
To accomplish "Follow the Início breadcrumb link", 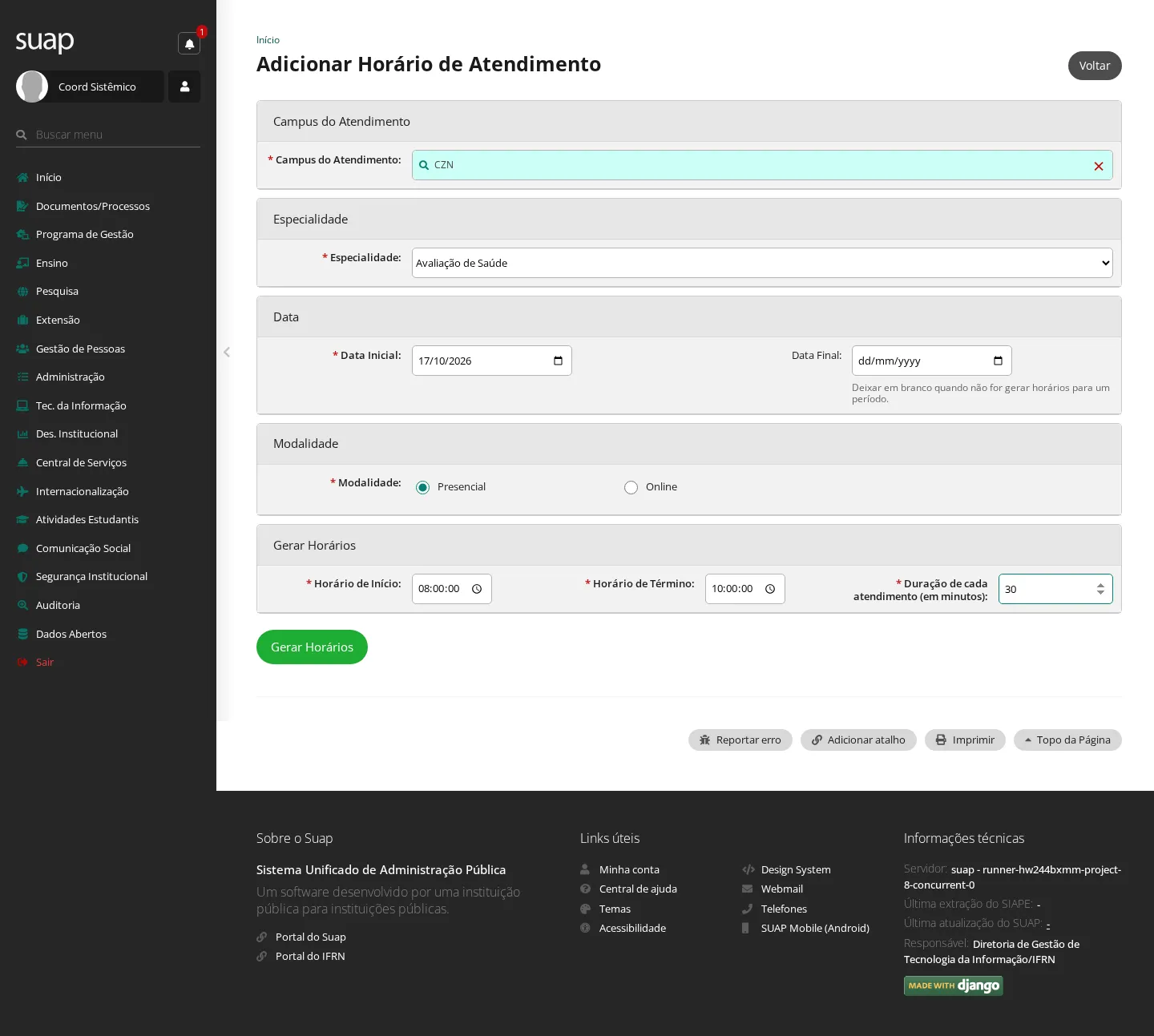I will (268, 40).
